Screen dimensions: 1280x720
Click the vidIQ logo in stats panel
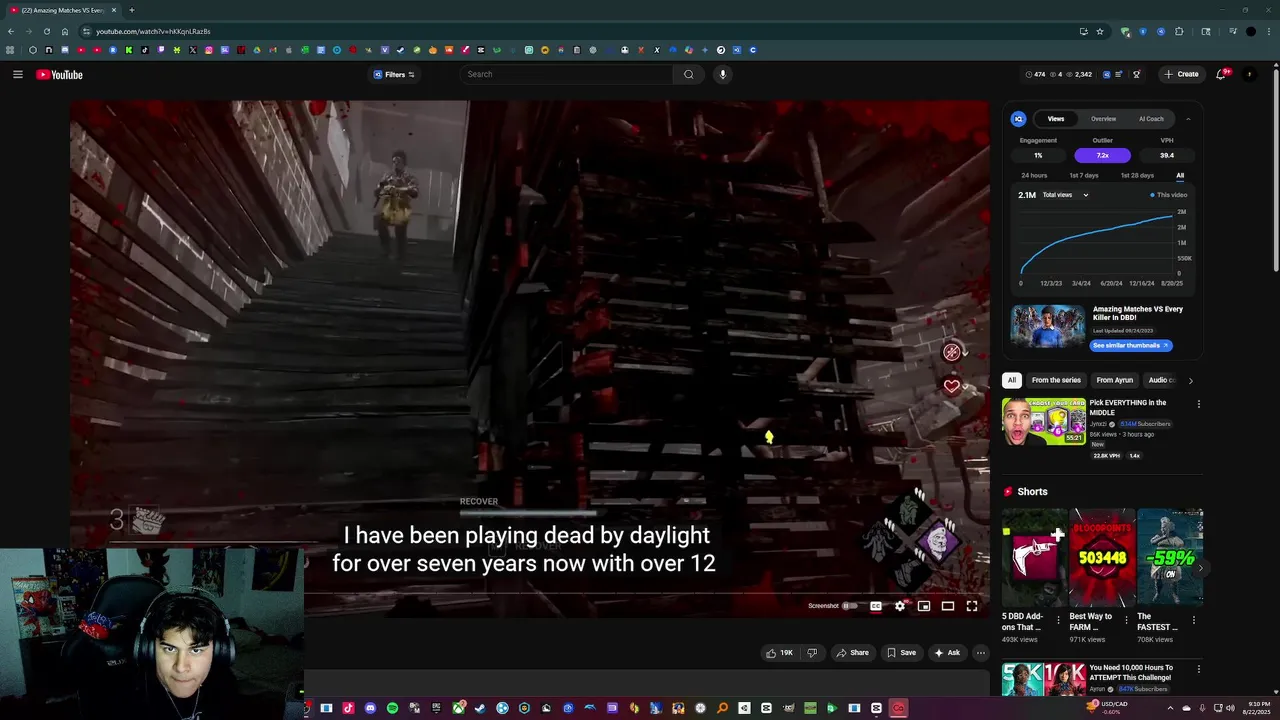1019,119
